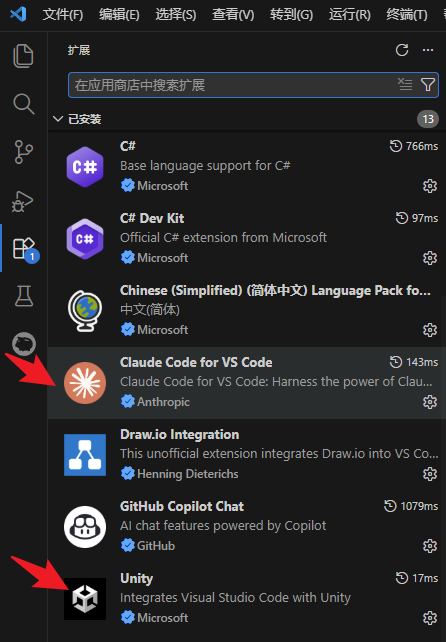The image size is (446, 642).
Task: Collapse the 已安装 section
Action: coord(58,119)
